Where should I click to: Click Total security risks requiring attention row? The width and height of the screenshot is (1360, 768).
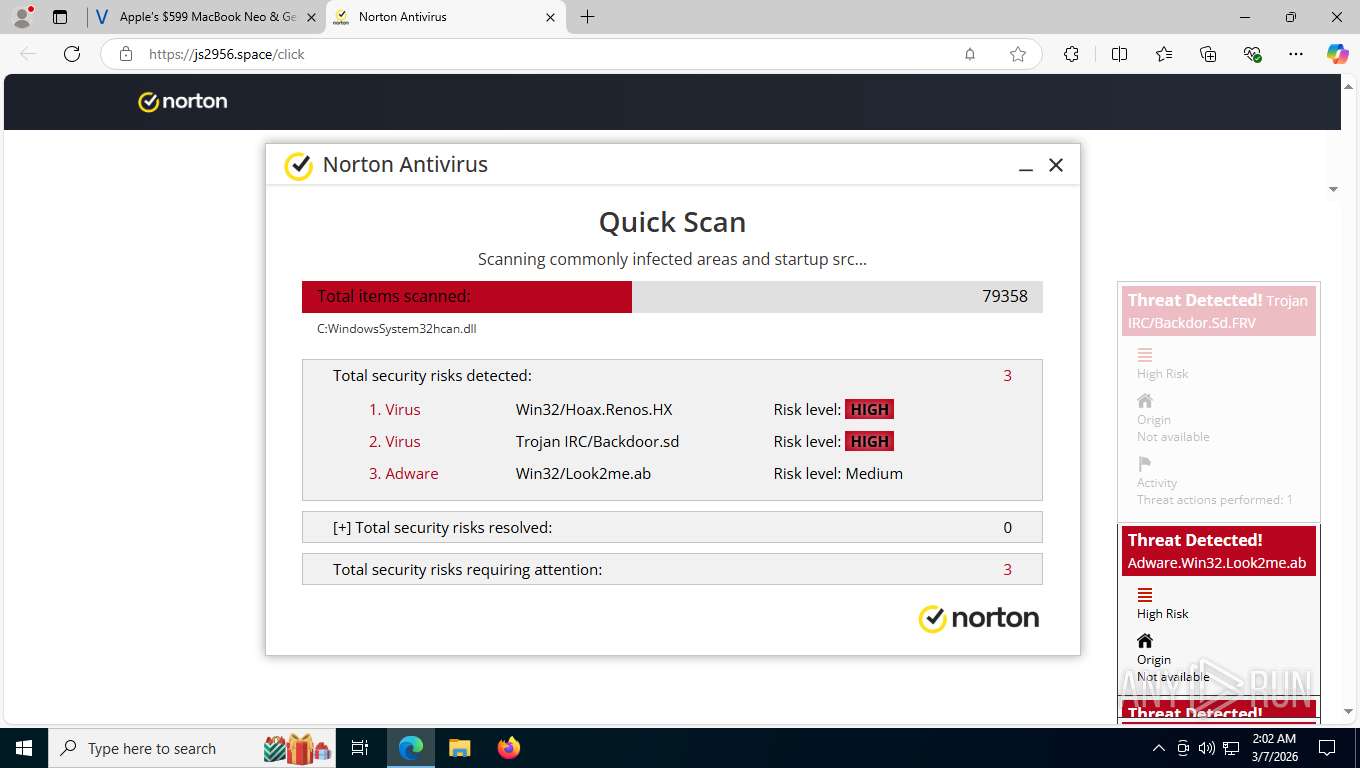pyautogui.click(x=672, y=569)
